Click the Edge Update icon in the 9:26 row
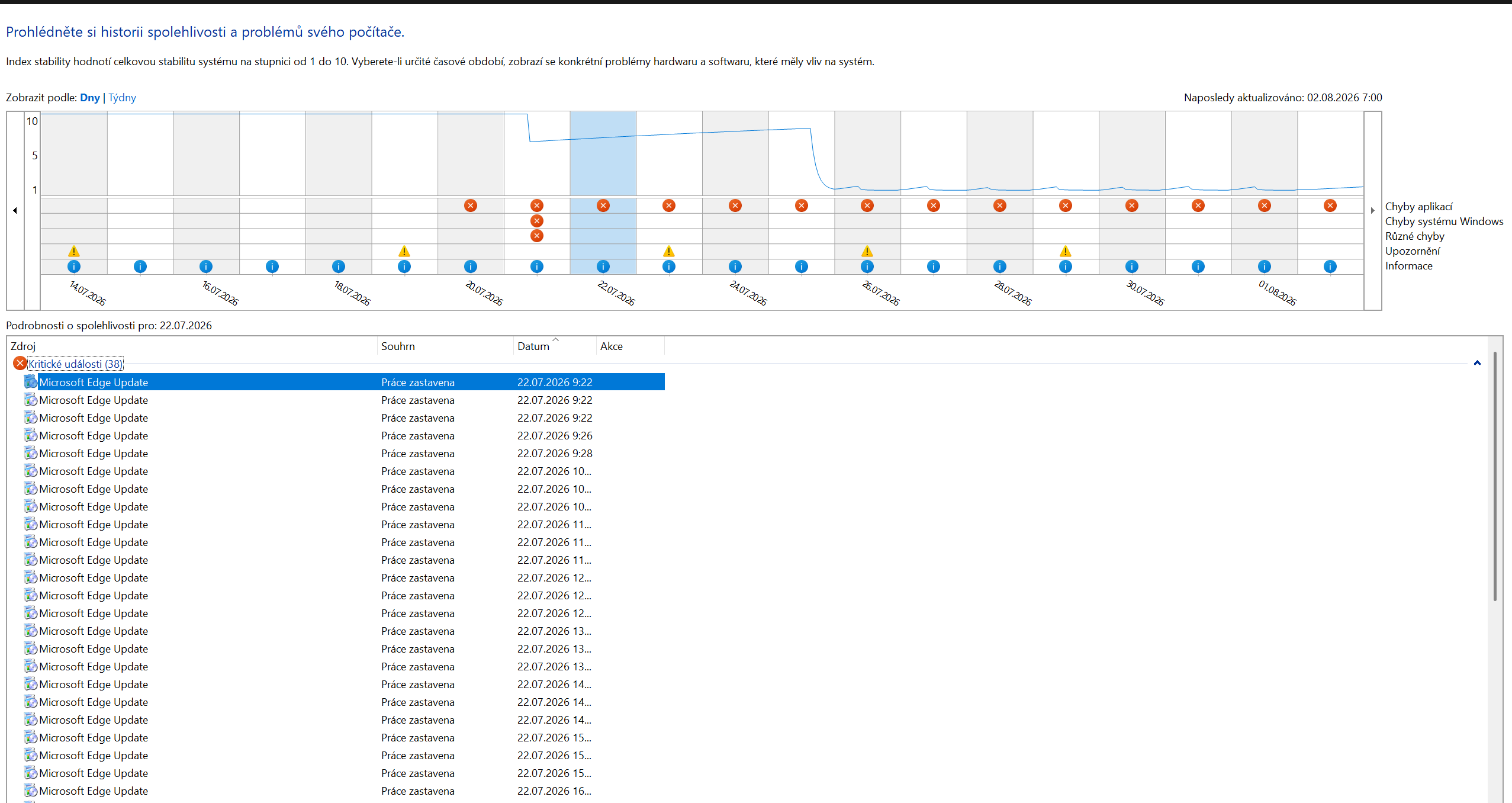 coord(31,435)
